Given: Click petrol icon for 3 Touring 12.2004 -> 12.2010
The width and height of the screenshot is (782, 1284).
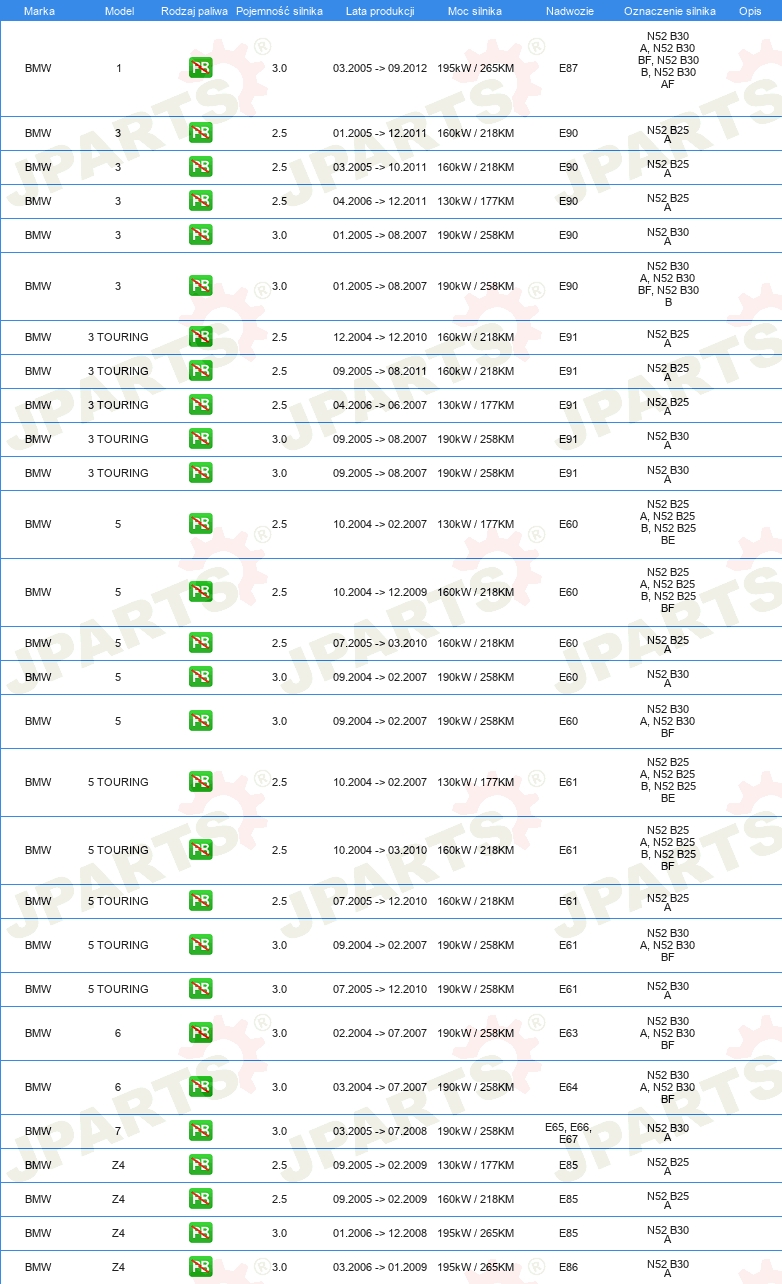Looking at the screenshot, I should point(200,337).
